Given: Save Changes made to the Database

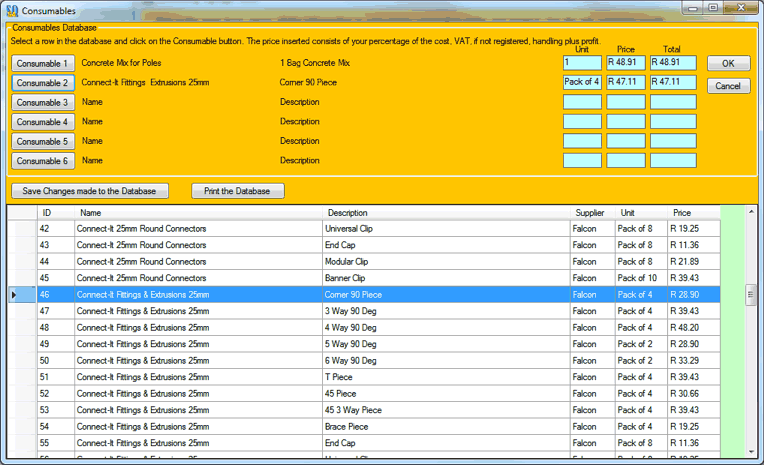Looking at the screenshot, I should coord(90,191).
